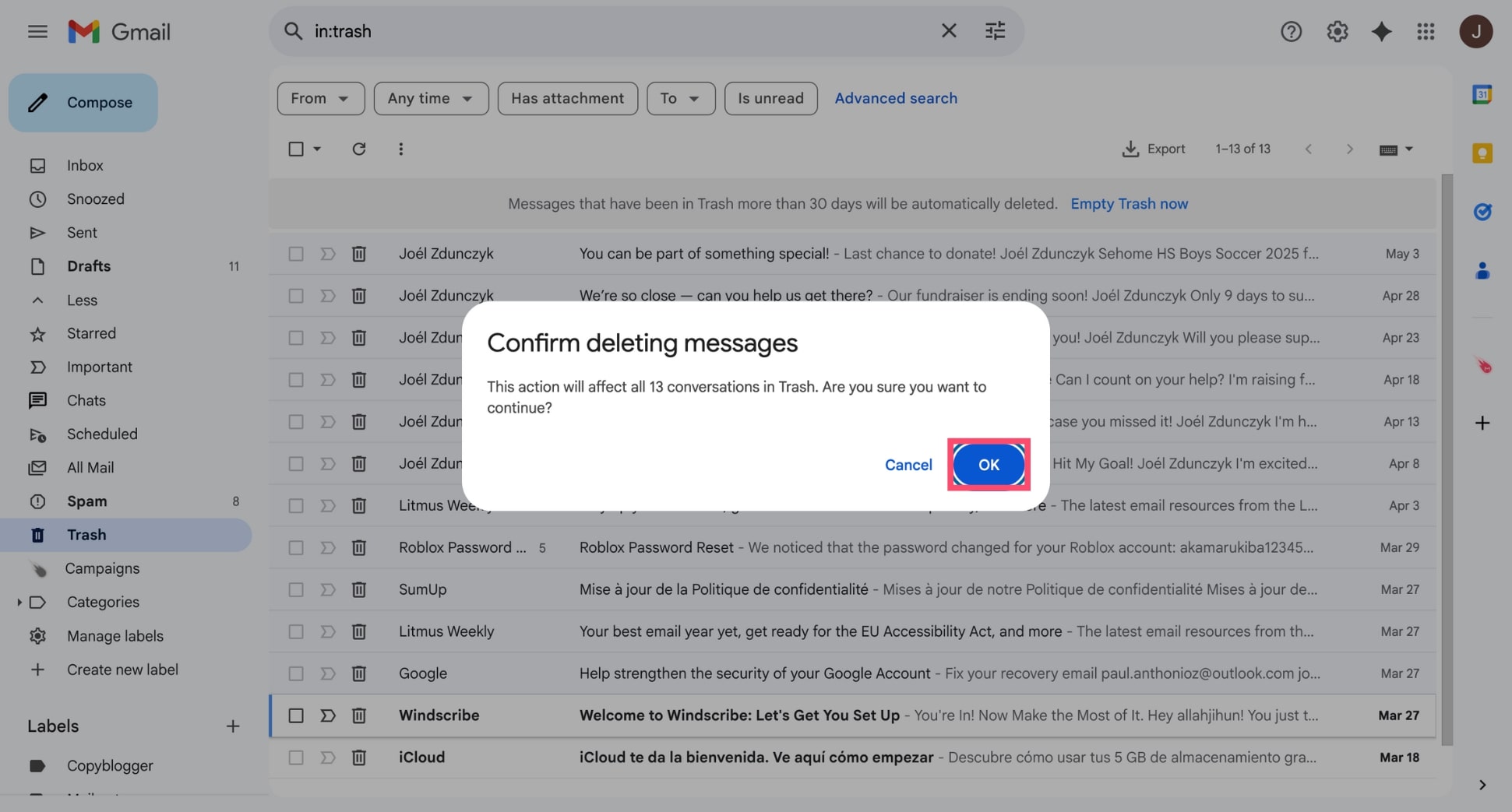Open search options sliders icon
Image resolution: width=1512 pixels, height=812 pixels.
pos(996,31)
